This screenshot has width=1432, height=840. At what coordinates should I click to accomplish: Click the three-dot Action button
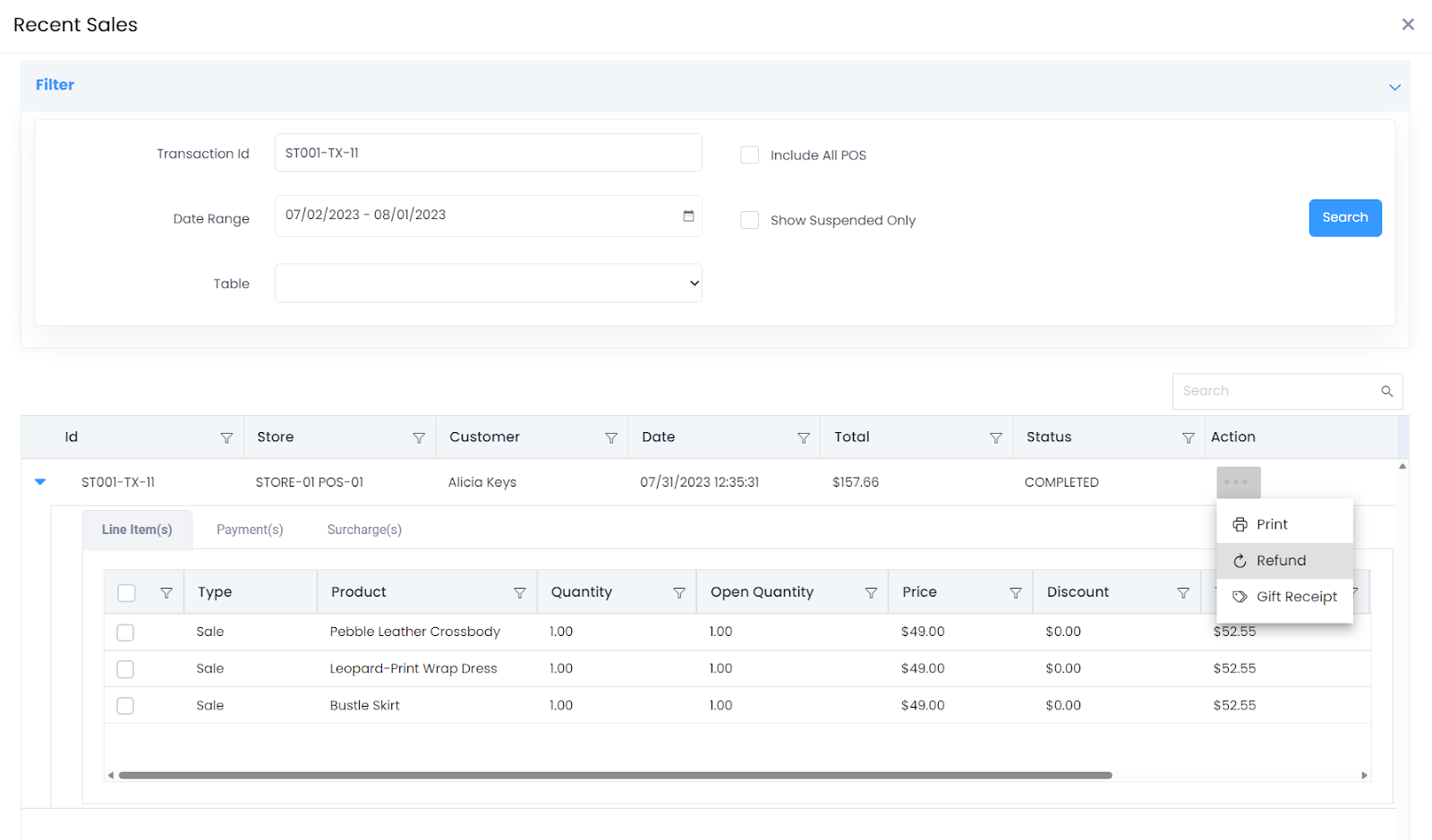coord(1238,482)
